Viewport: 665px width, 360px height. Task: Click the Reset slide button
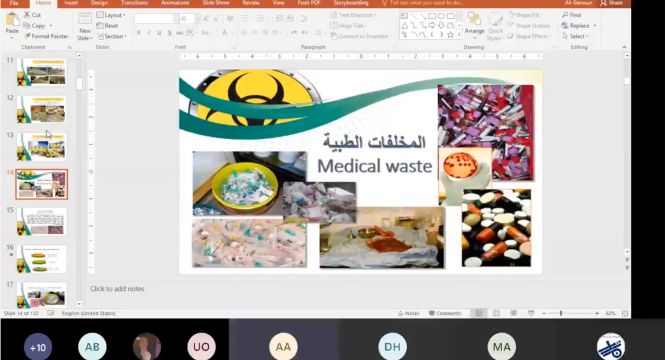(107, 25)
